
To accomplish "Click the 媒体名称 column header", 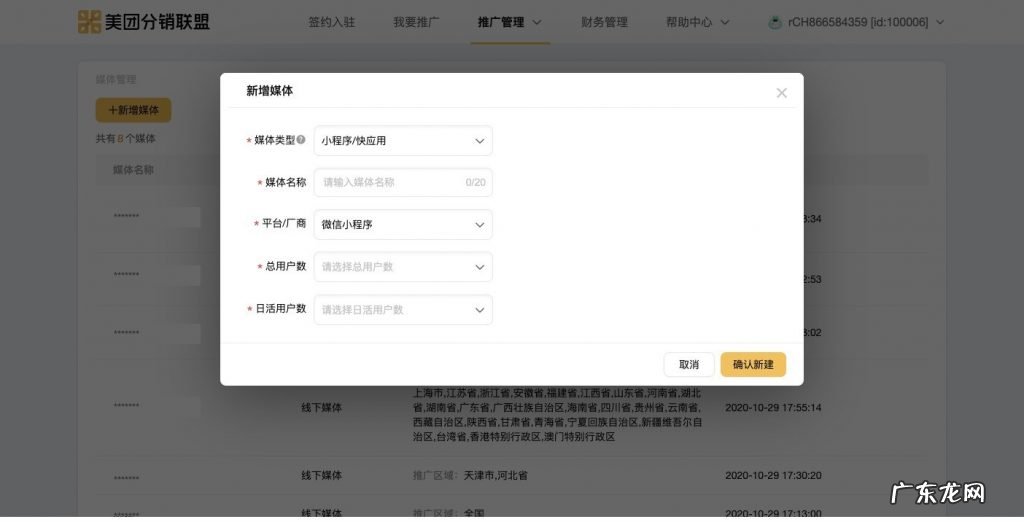I will 133,170.
